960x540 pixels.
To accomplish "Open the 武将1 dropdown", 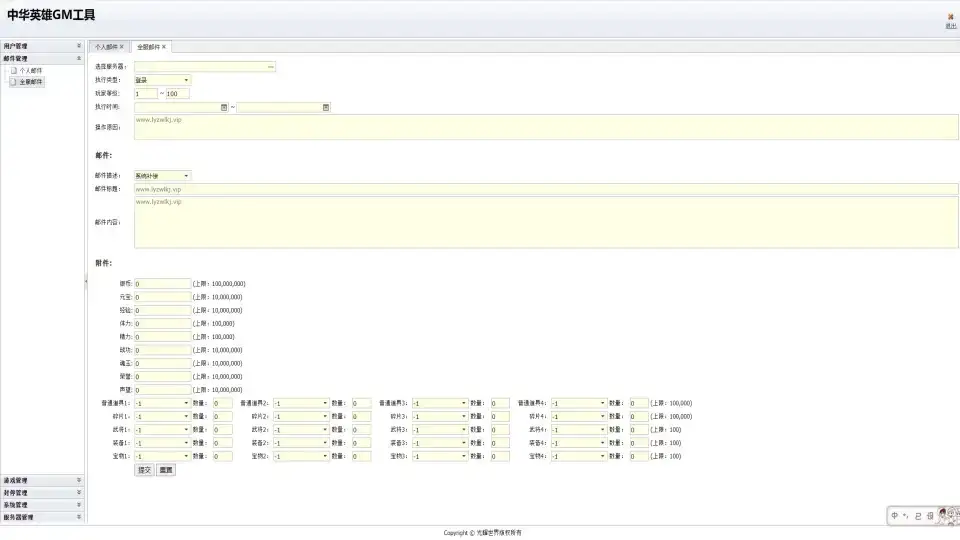I will [163, 430].
